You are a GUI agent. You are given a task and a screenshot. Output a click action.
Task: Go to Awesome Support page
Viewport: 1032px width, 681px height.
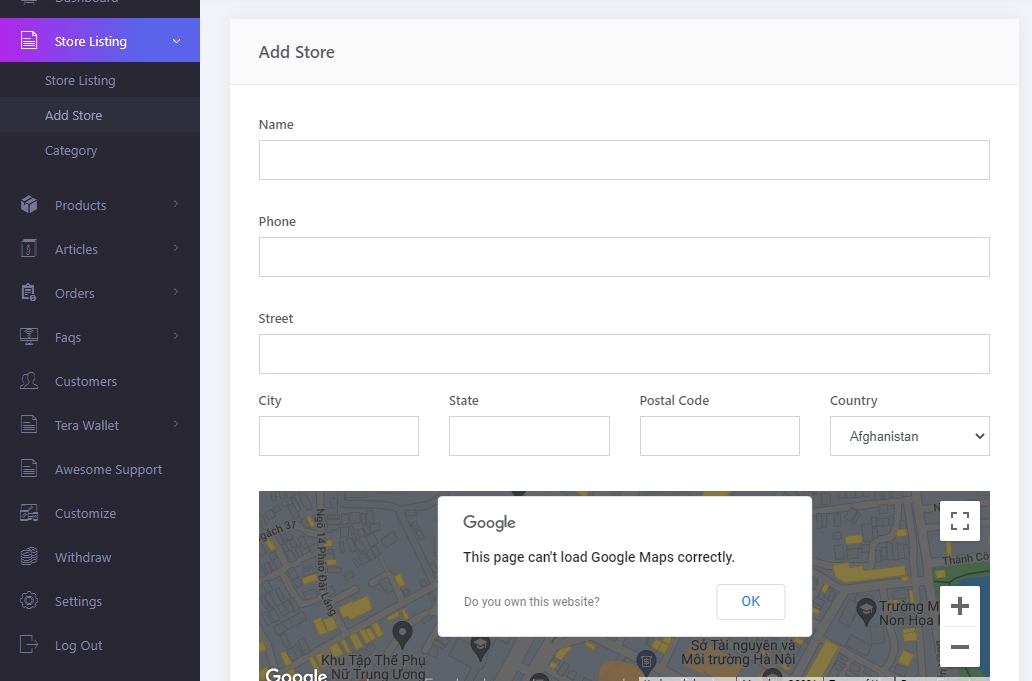point(108,469)
